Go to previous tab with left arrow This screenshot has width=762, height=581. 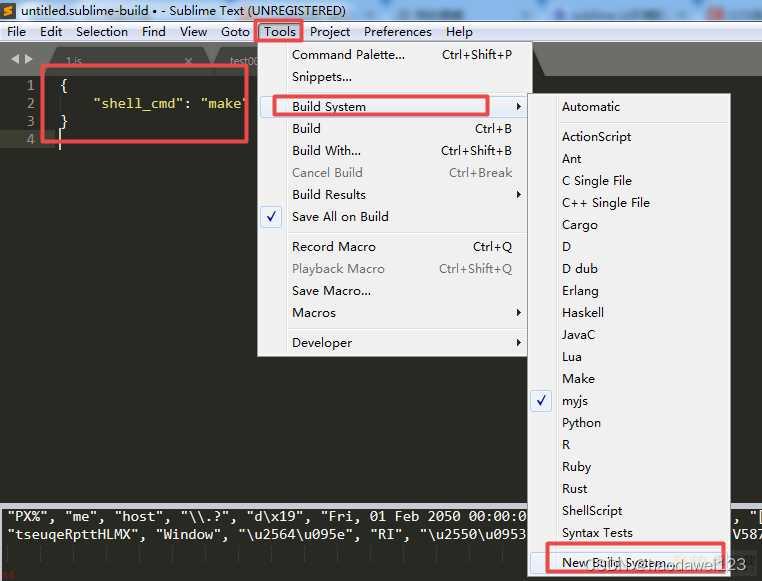pos(15,59)
